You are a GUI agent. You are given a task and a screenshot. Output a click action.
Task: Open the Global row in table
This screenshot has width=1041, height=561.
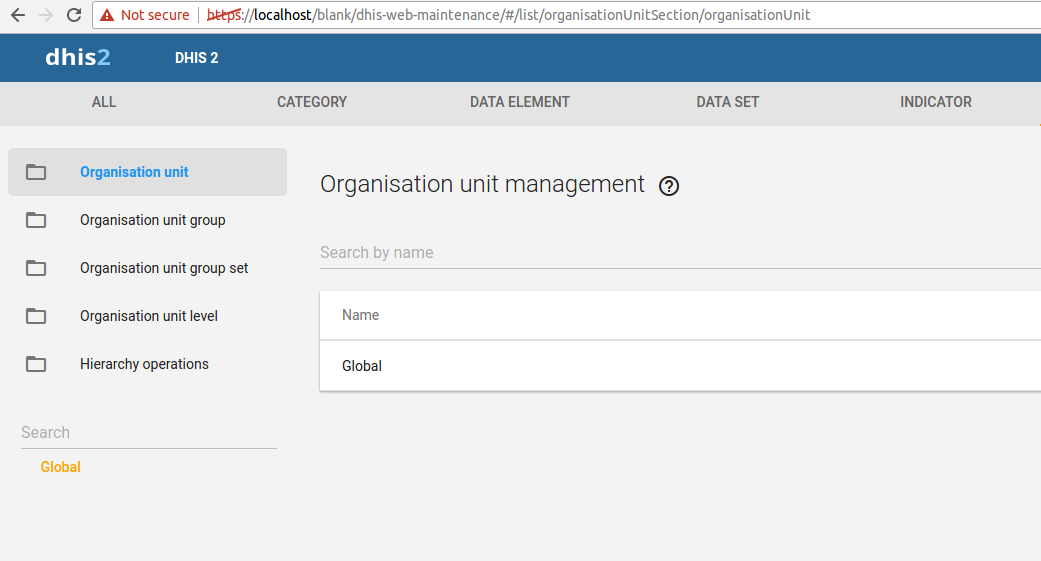(362, 366)
